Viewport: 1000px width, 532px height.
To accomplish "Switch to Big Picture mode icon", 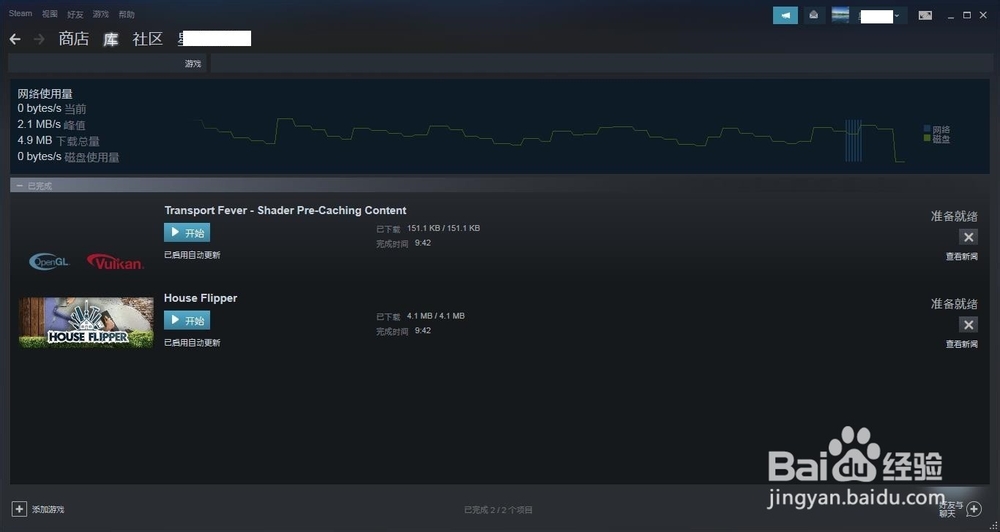I will click(x=925, y=15).
